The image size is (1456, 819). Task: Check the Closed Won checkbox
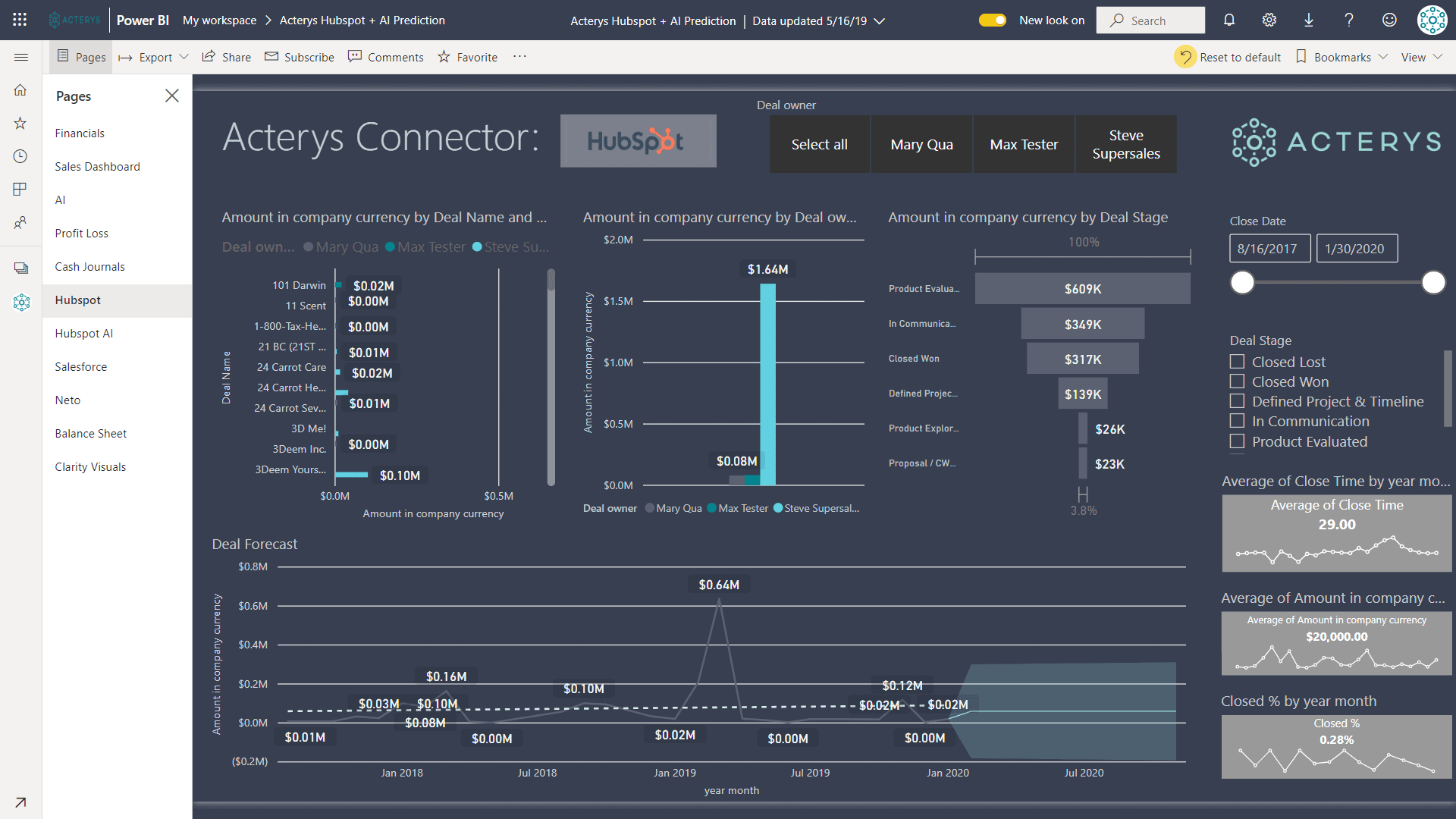1237,381
